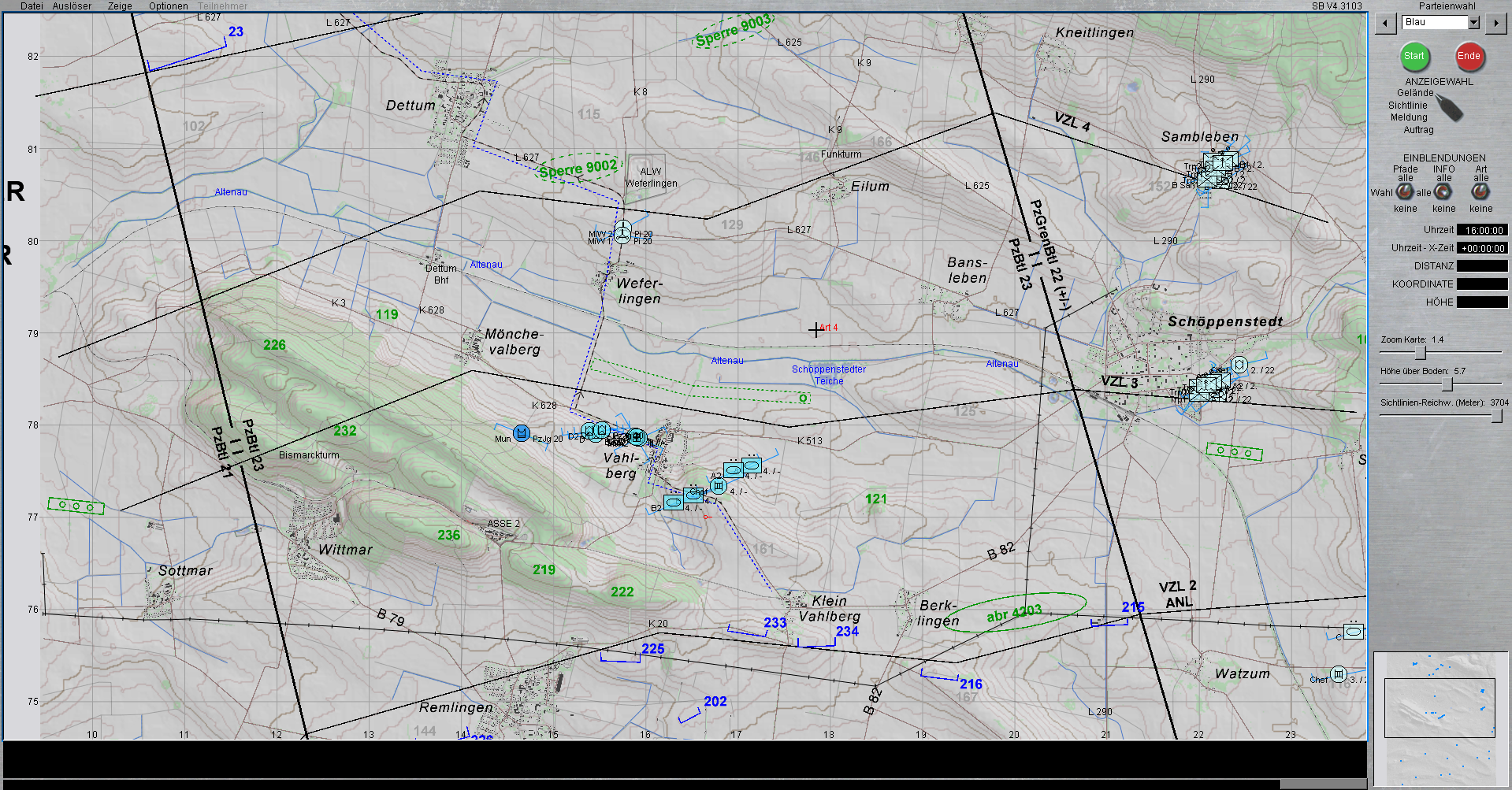This screenshot has height=790, width=1512.
Task: Go to previous party with left arrow
Action: (1385, 24)
